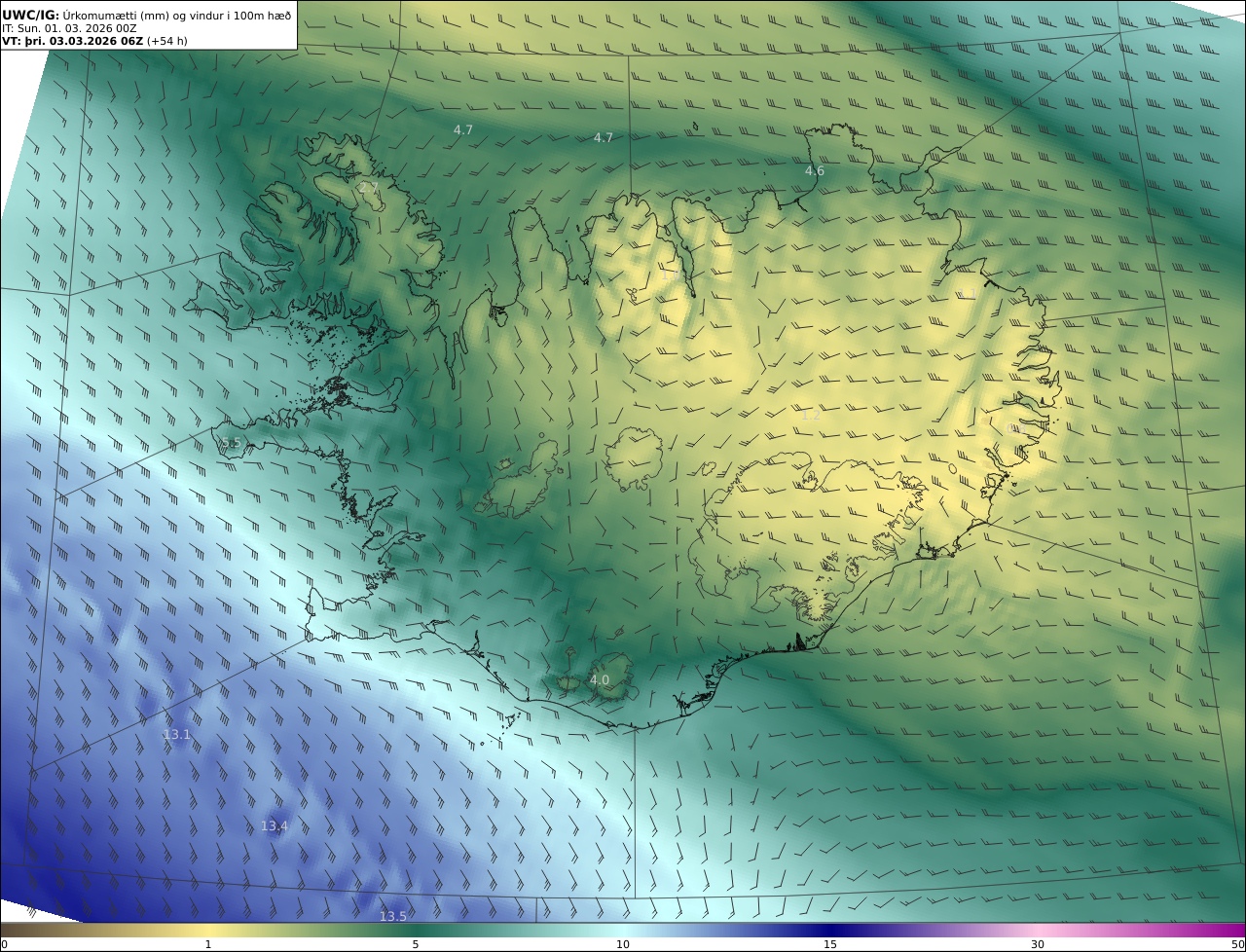Click the 13.4 precipitation value label
Image resolution: width=1246 pixels, height=952 pixels.
[x=275, y=826]
